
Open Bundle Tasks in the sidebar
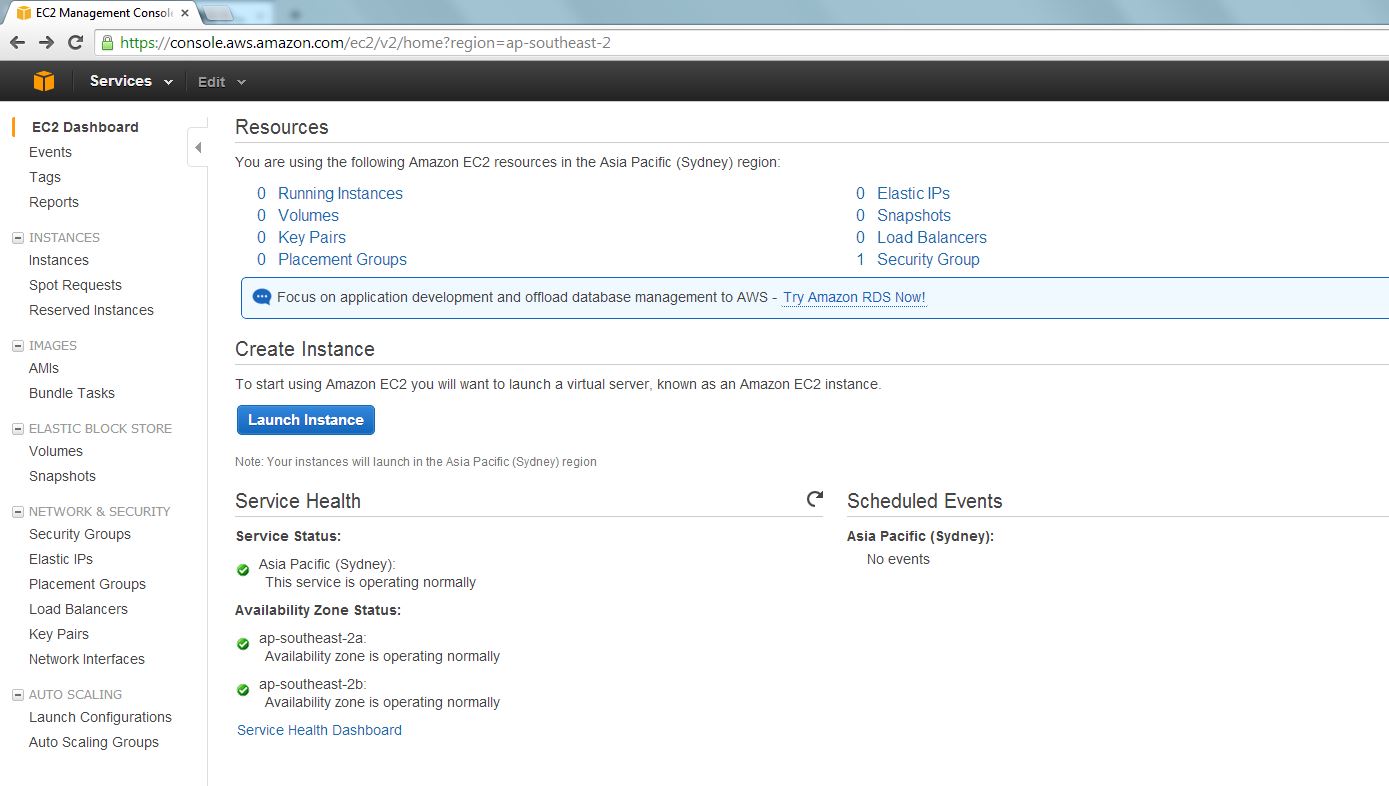(72, 393)
